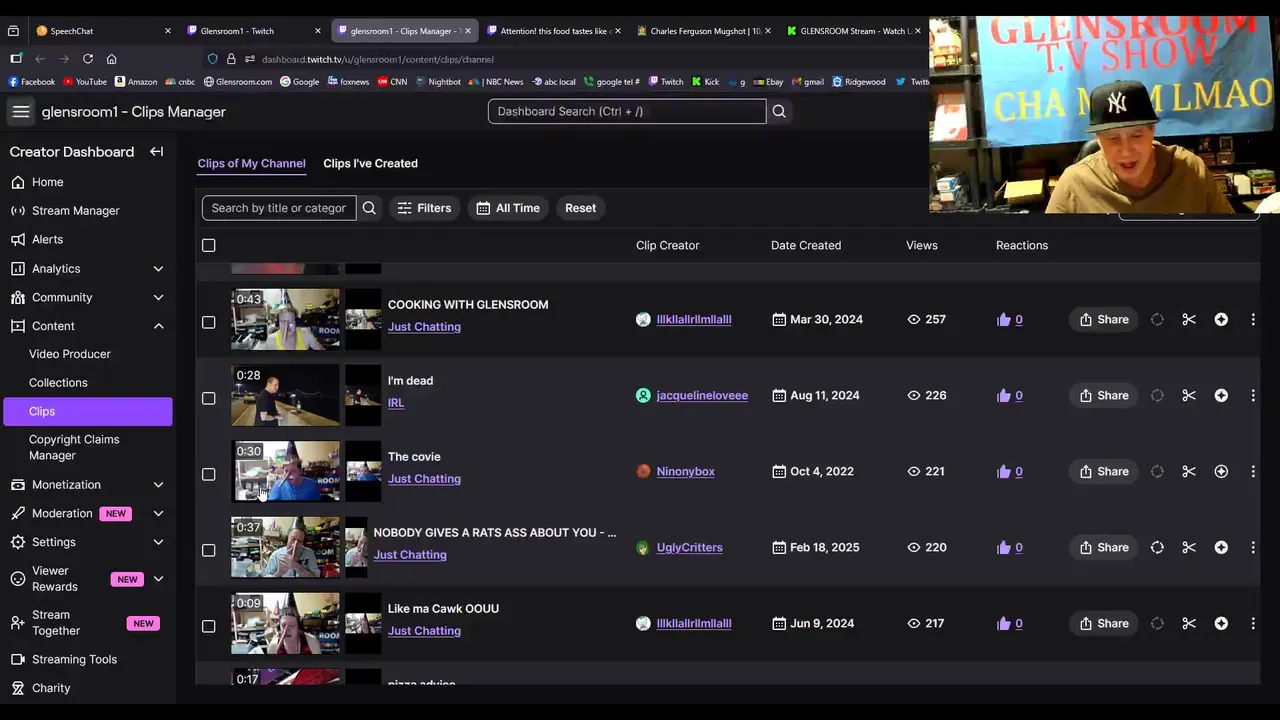Open the 0:37 NOBODY GIVES A RATS thumbnail

[x=286, y=547]
